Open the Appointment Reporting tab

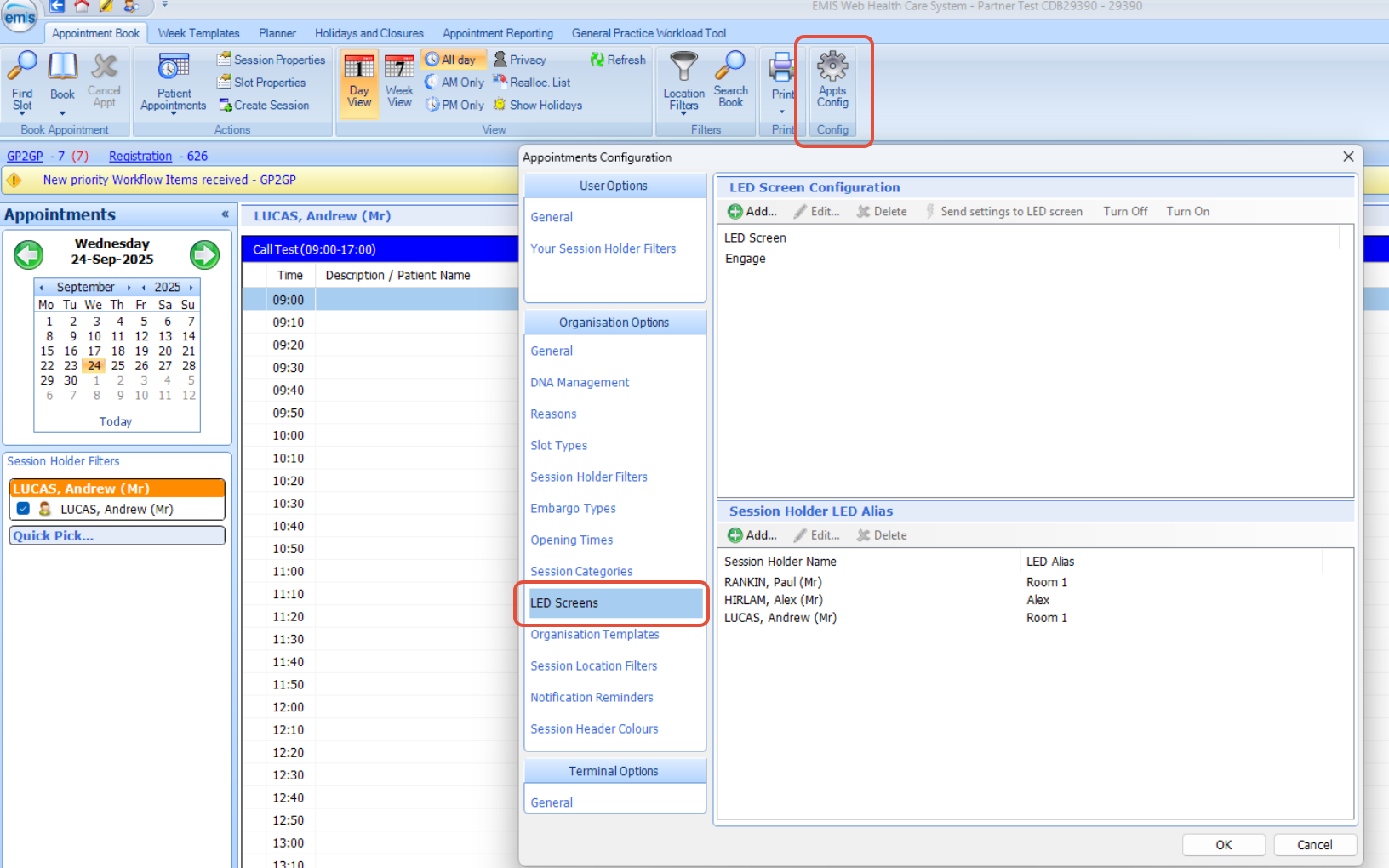(498, 33)
